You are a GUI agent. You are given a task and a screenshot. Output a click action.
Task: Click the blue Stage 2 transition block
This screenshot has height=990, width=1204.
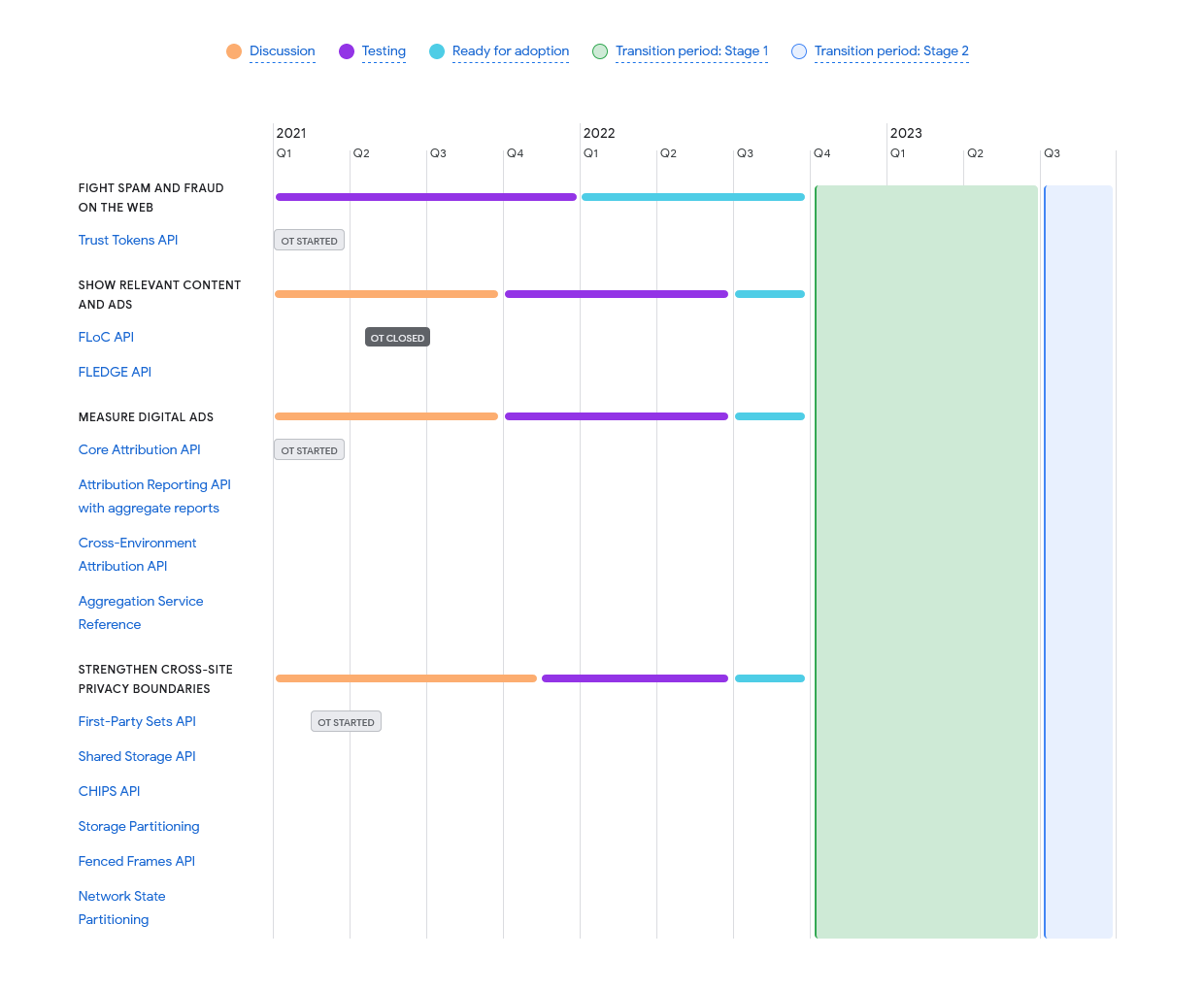[1078, 561]
